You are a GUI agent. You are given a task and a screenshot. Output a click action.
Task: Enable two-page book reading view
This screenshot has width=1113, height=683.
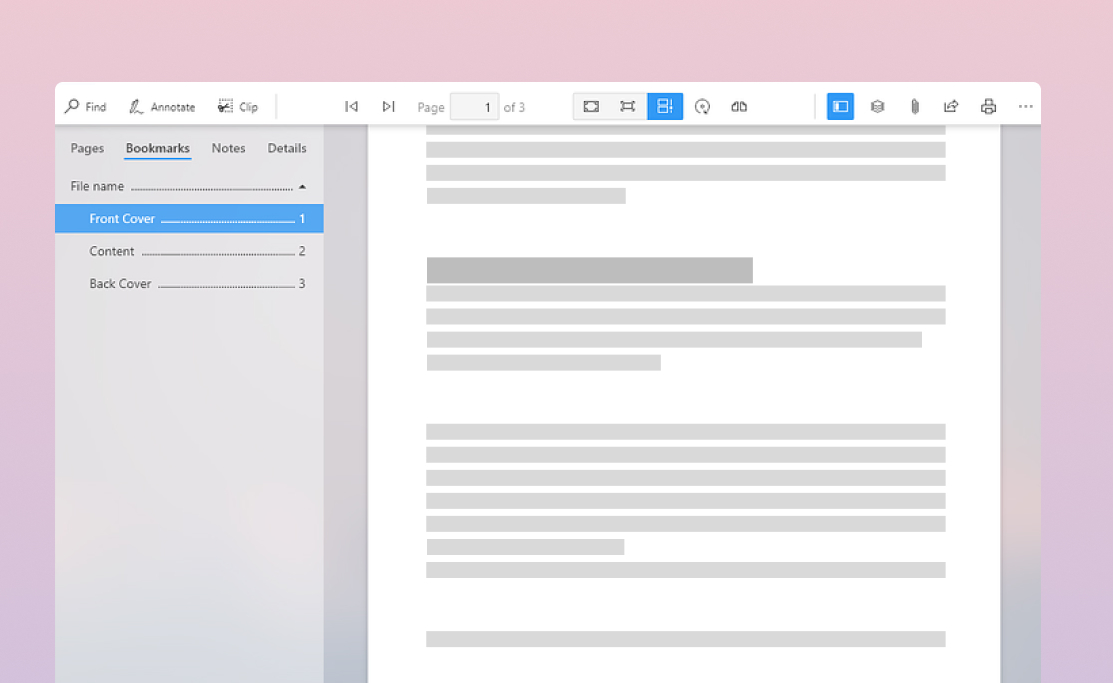click(x=739, y=106)
